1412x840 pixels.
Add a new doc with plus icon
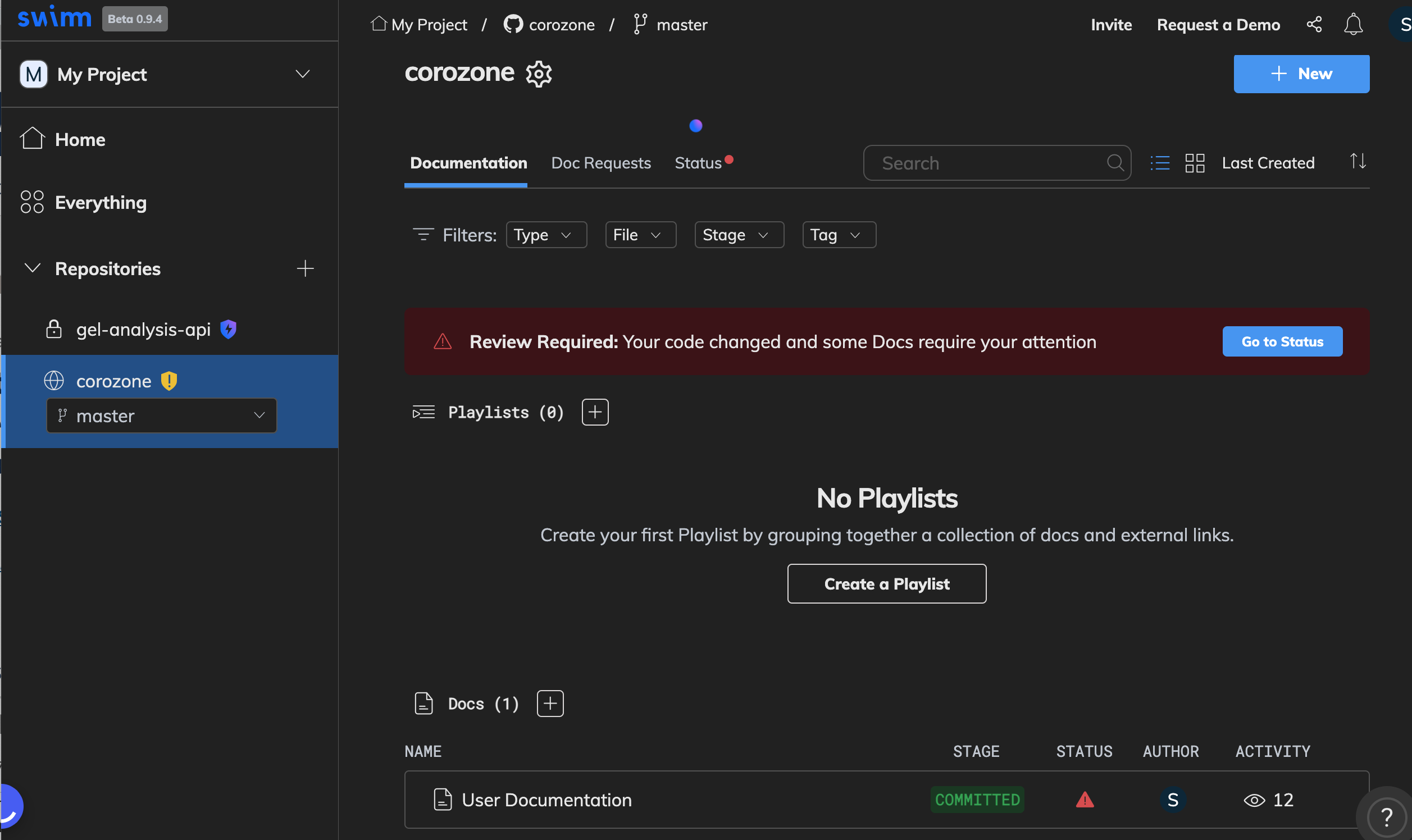click(550, 704)
